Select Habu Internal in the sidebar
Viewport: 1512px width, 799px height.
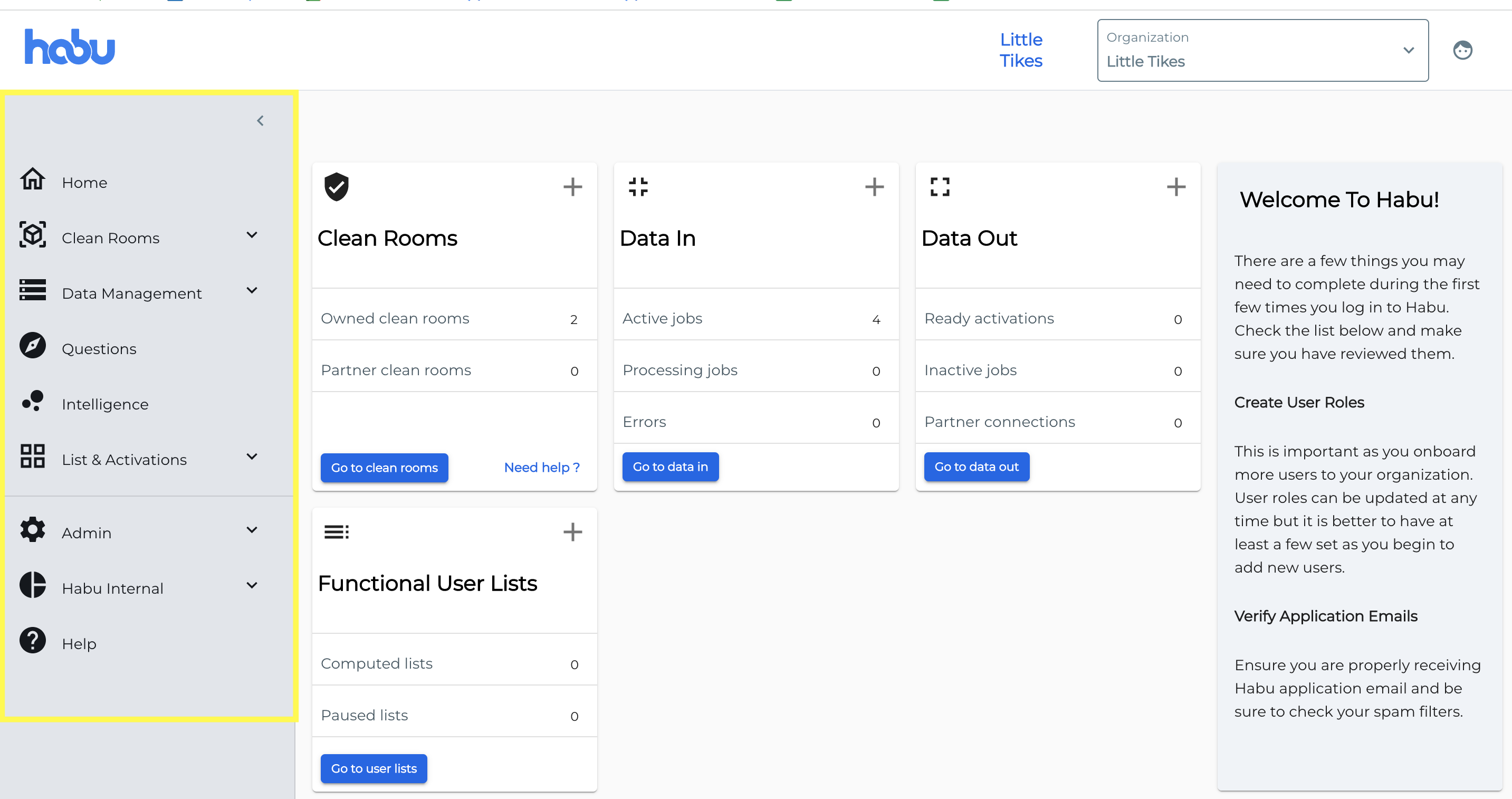113,589
